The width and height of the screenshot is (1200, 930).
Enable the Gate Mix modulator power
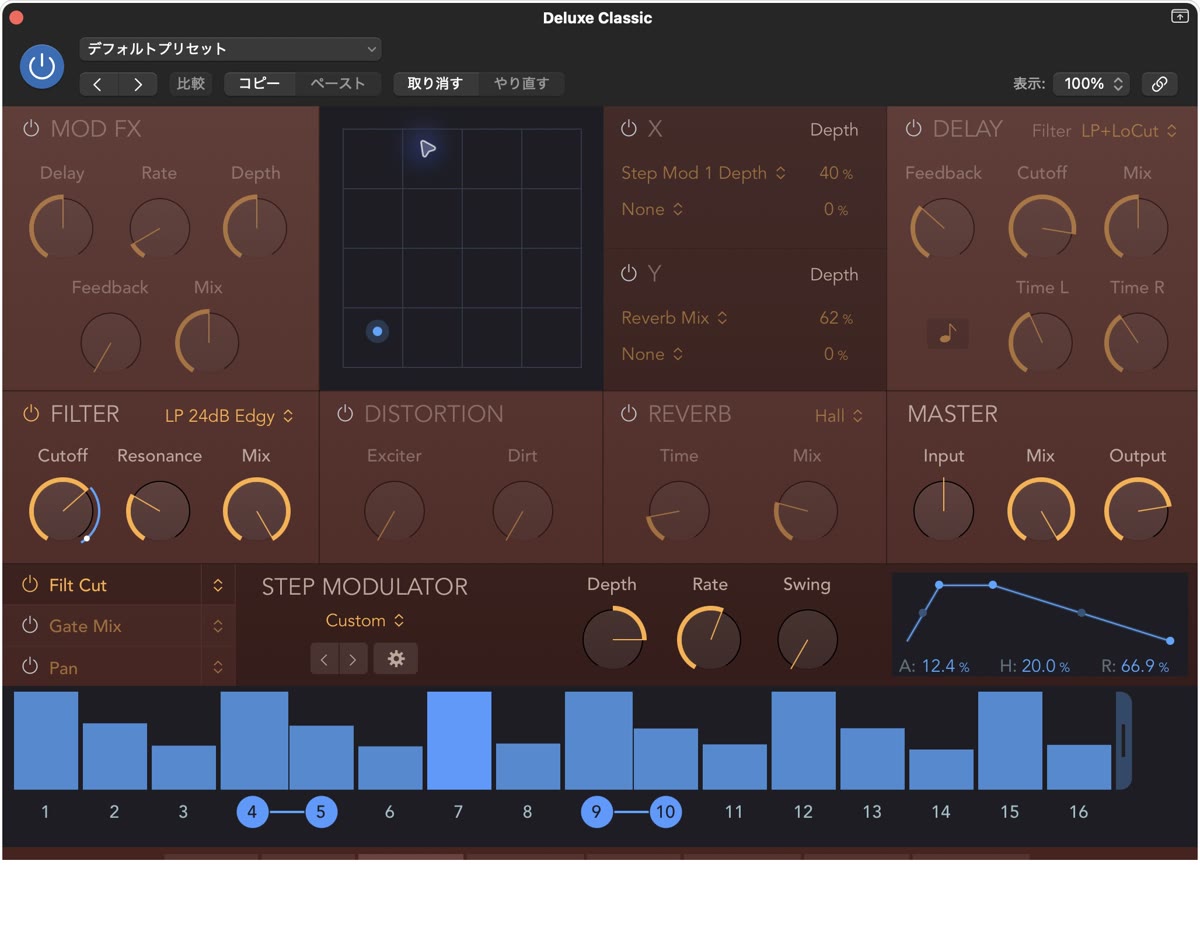(x=30, y=626)
